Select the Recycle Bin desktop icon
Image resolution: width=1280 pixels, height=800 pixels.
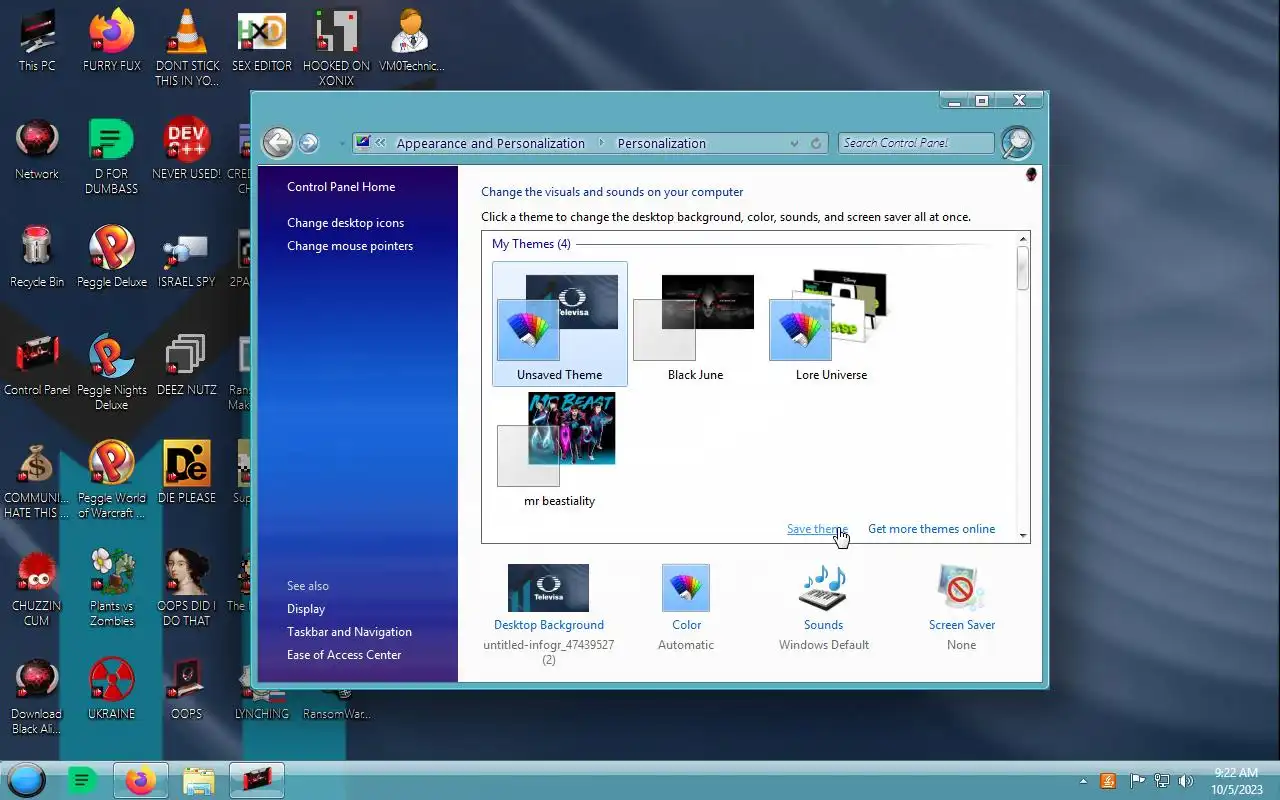click(x=37, y=257)
